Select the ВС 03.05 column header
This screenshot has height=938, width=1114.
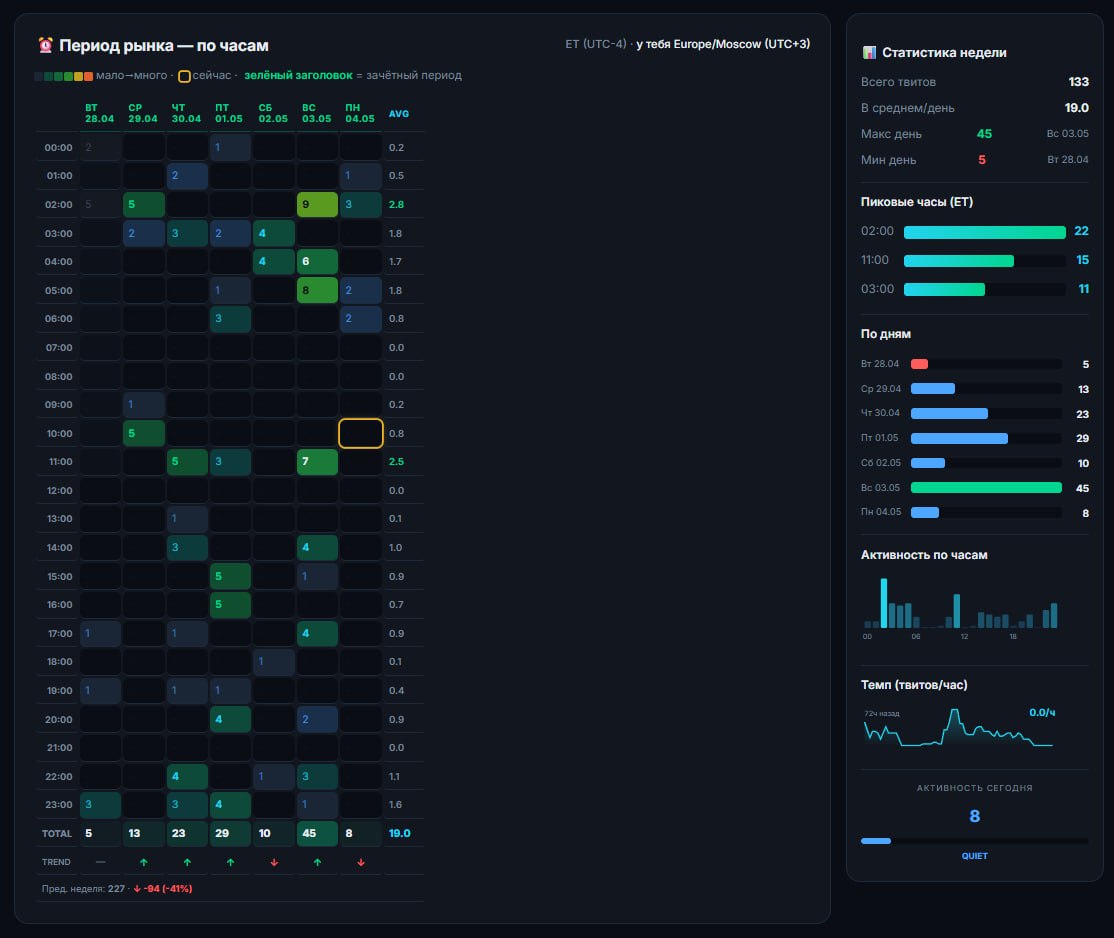click(x=316, y=113)
